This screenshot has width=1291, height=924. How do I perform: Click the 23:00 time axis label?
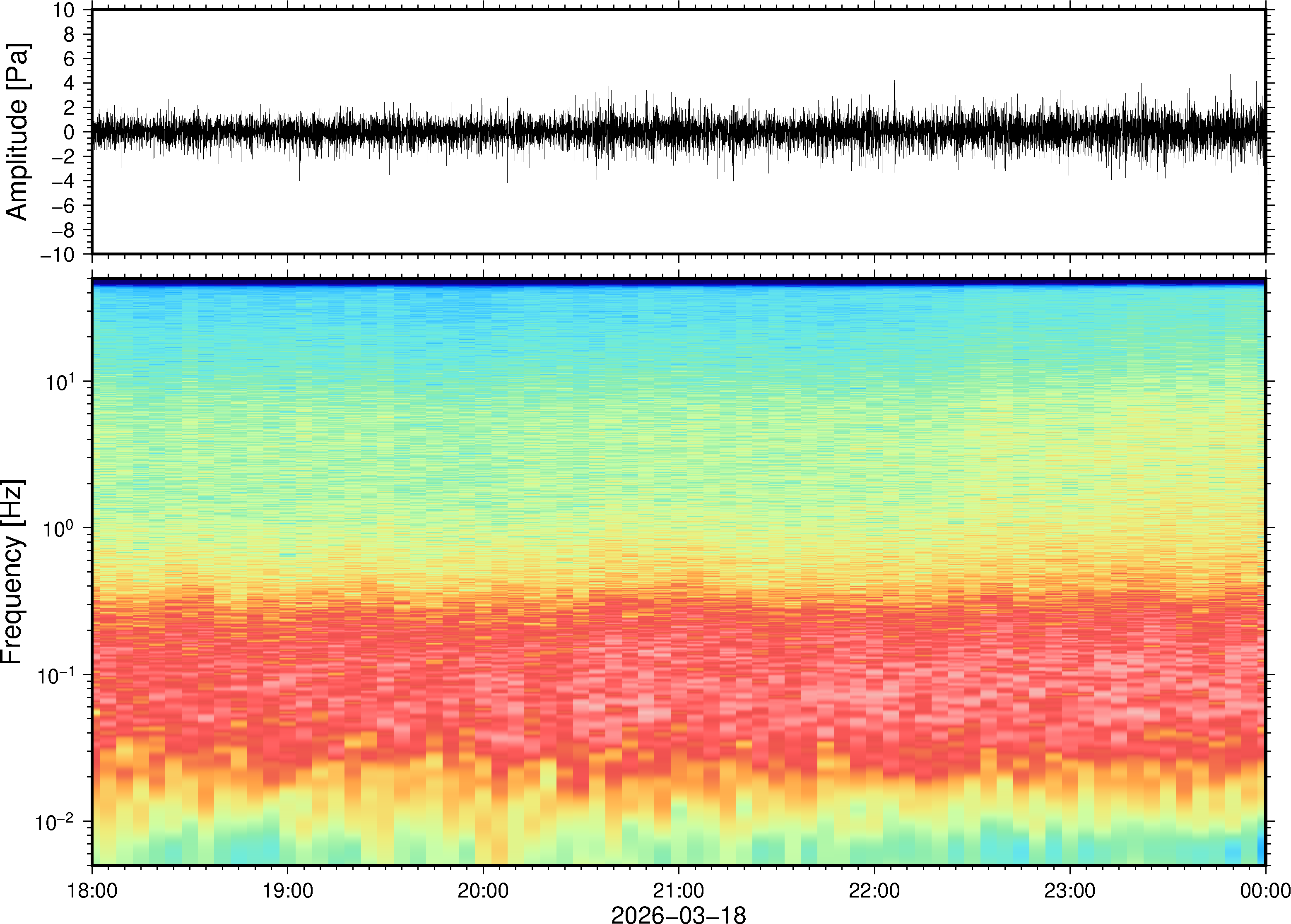click(x=1069, y=890)
